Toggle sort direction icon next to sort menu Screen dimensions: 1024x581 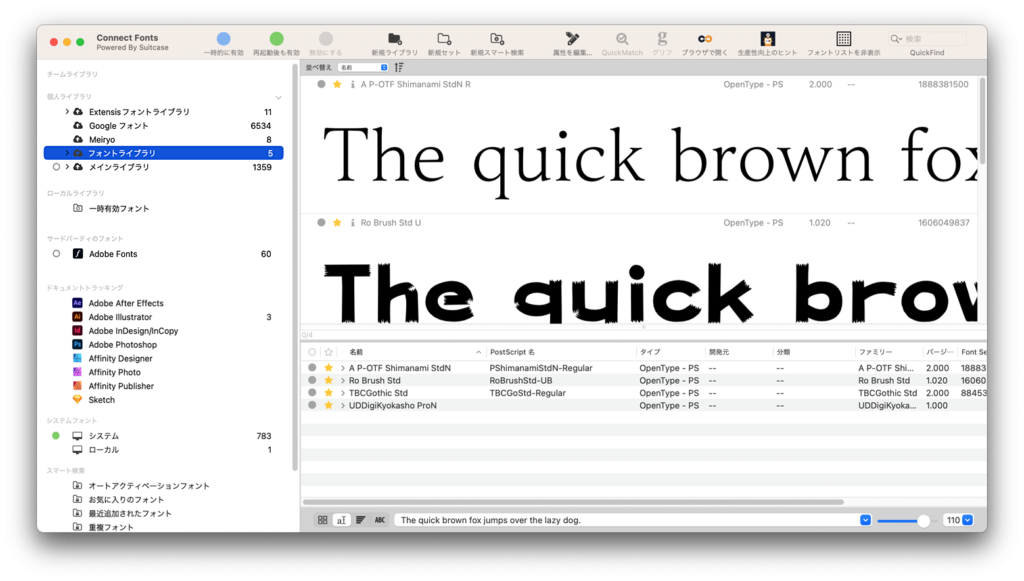(399, 67)
